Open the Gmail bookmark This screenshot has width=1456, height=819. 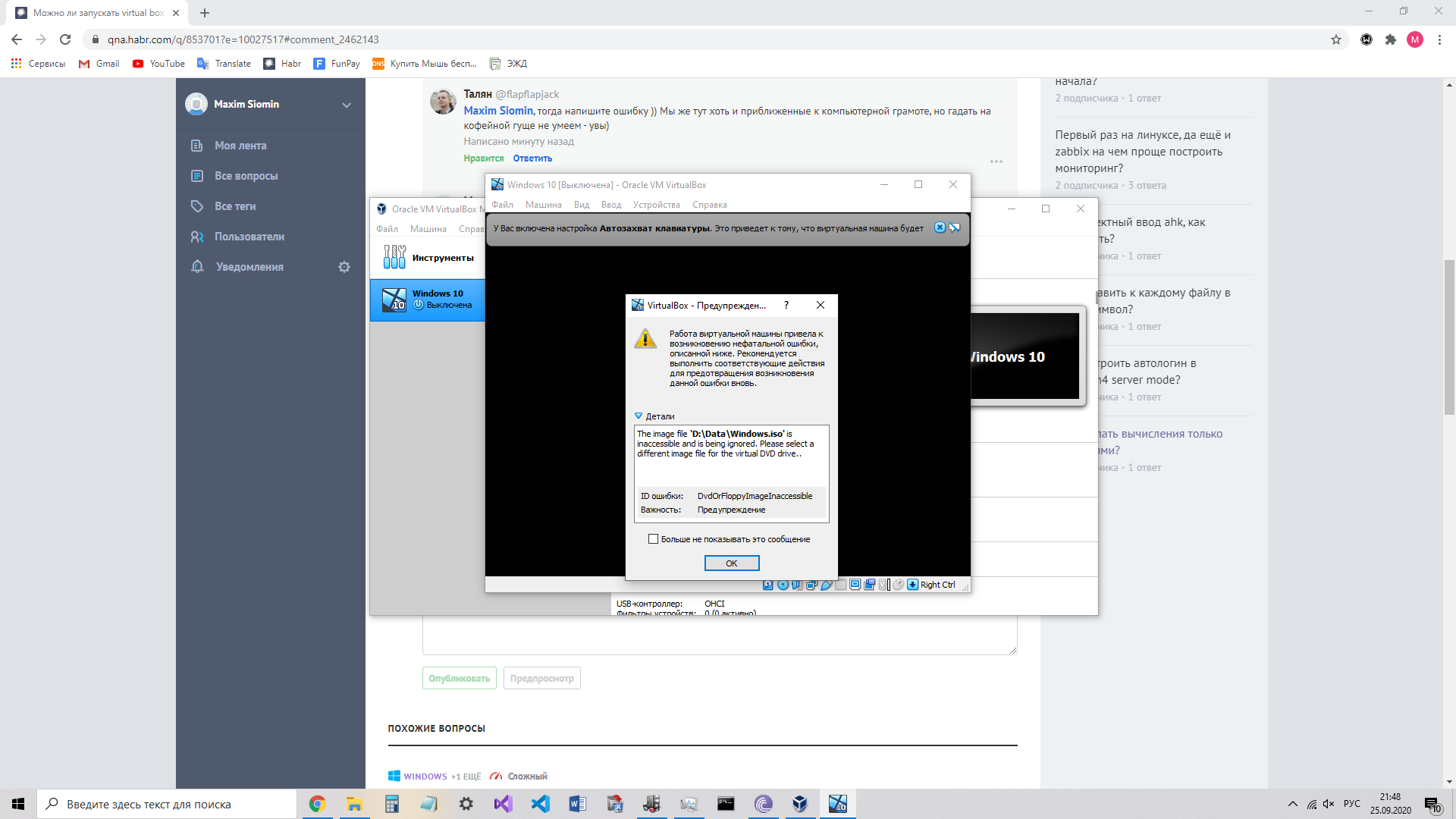[x=99, y=64]
